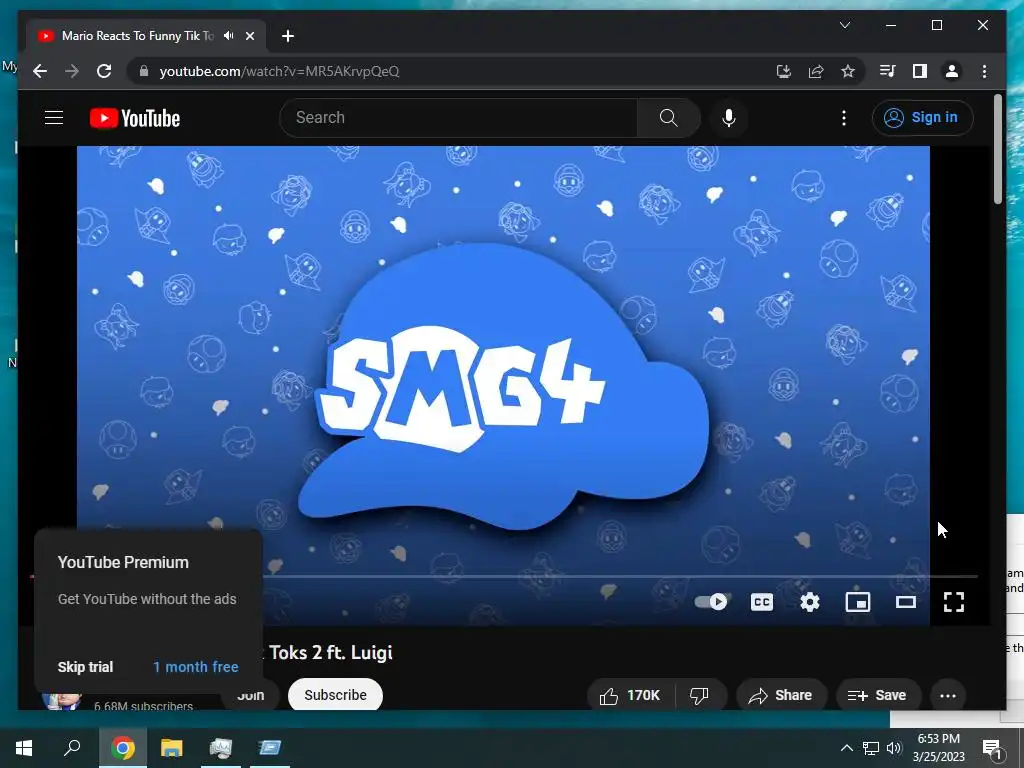Open Chrome profile avatar
This screenshot has height=768, width=1024.
tap(952, 71)
